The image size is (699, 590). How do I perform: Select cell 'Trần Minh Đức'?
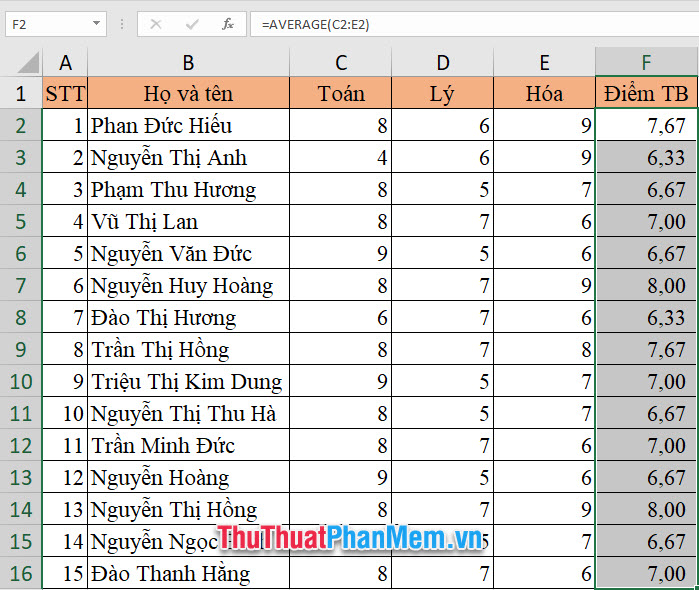point(189,445)
